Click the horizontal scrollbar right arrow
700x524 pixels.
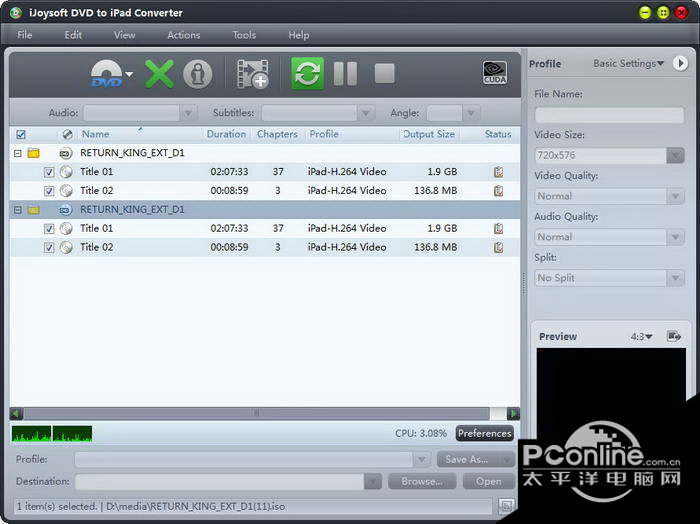[513, 413]
